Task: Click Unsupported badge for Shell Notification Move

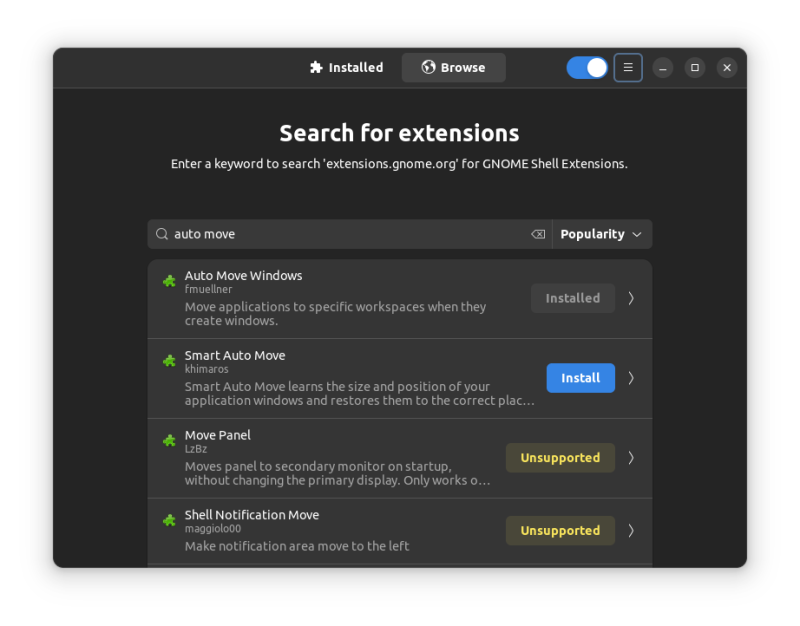Action: tap(560, 531)
